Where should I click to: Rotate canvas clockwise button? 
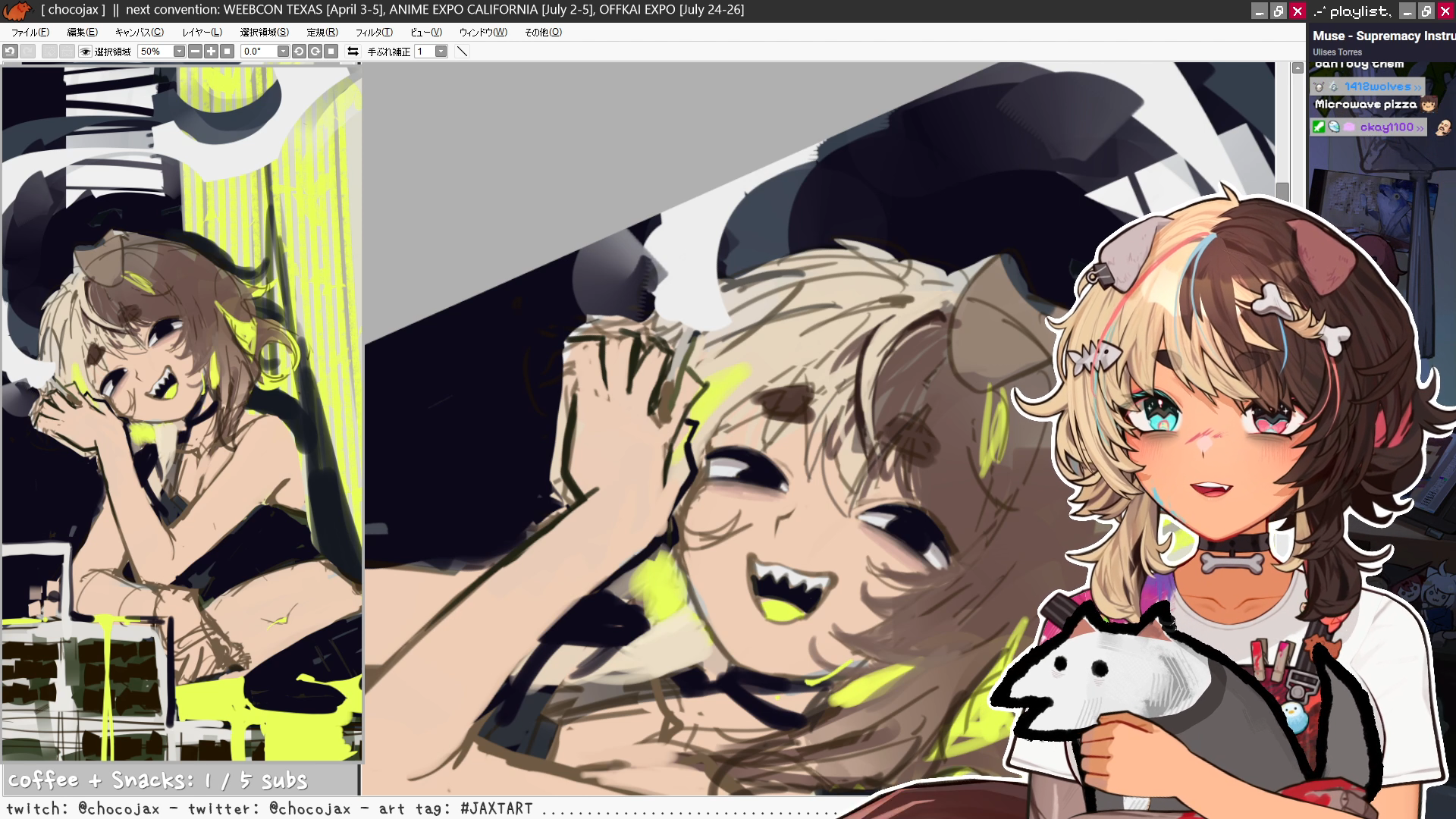click(315, 52)
